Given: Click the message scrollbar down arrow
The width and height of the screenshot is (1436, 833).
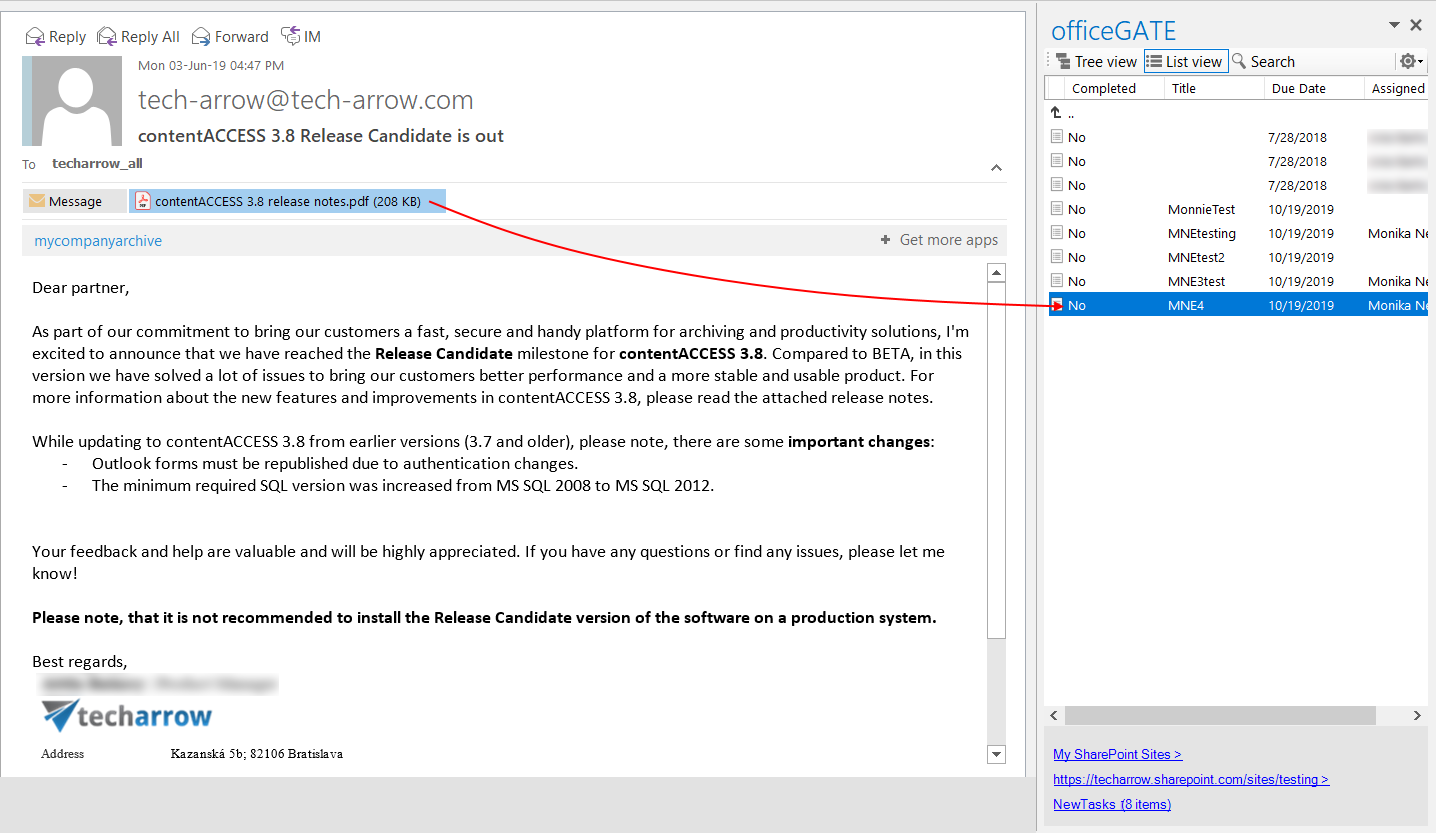Looking at the screenshot, I should click(995, 753).
